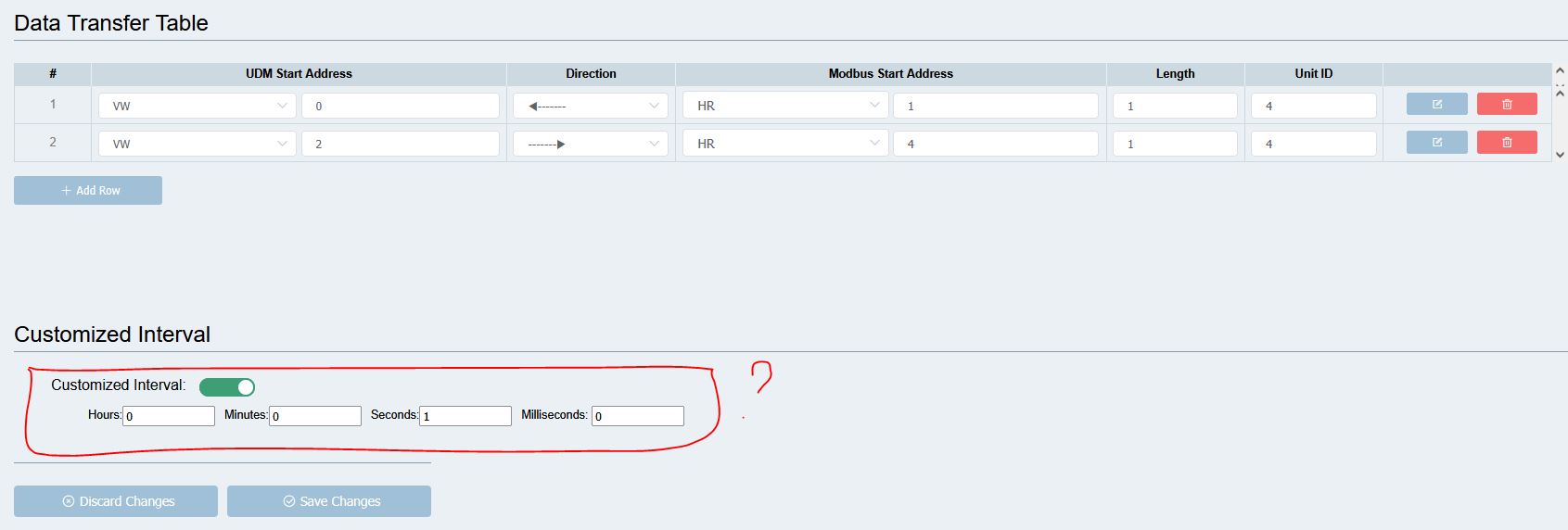This screenshot has height=530, width=1568.
Task: Focus the Length field in row 2
Action: (1175, 144)
